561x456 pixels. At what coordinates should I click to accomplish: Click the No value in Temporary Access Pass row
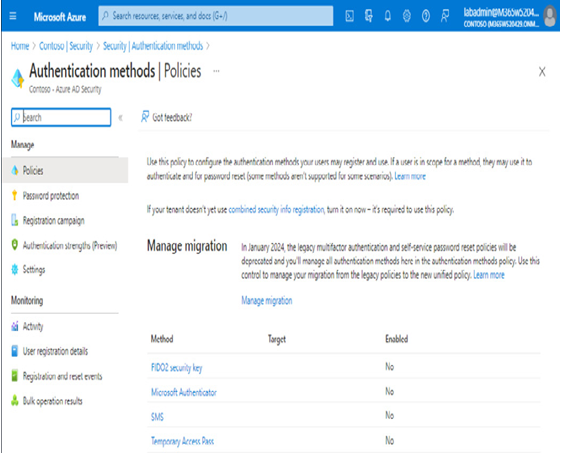tap(390, 441)
